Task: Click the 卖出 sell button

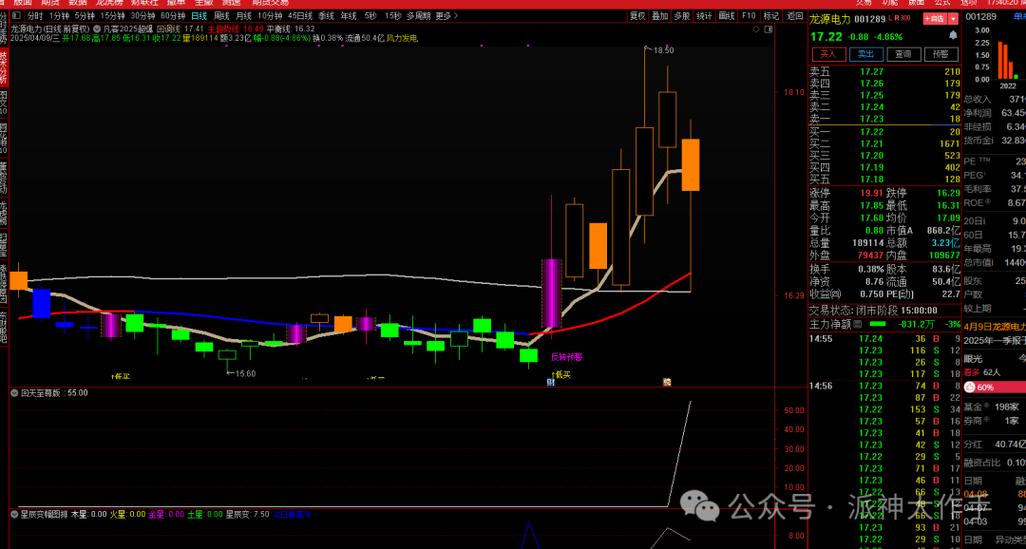Action: click(x=866, y=54)
